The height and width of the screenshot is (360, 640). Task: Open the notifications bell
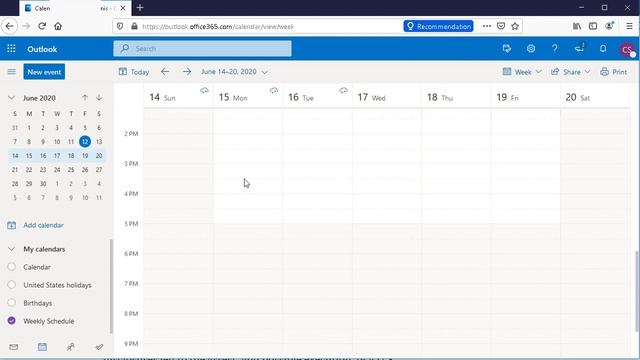[603, 49]
